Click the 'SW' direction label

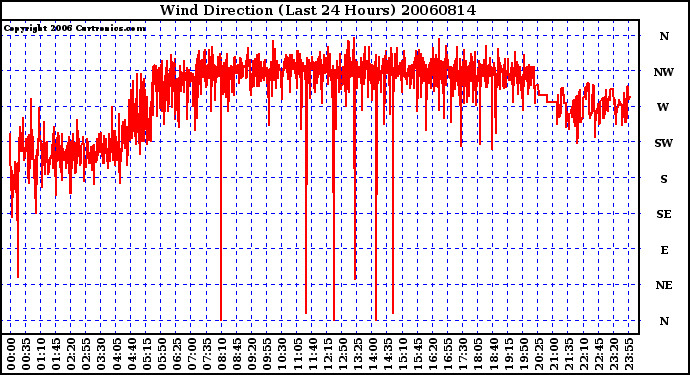pyautogui.click(x=664, y=143)
